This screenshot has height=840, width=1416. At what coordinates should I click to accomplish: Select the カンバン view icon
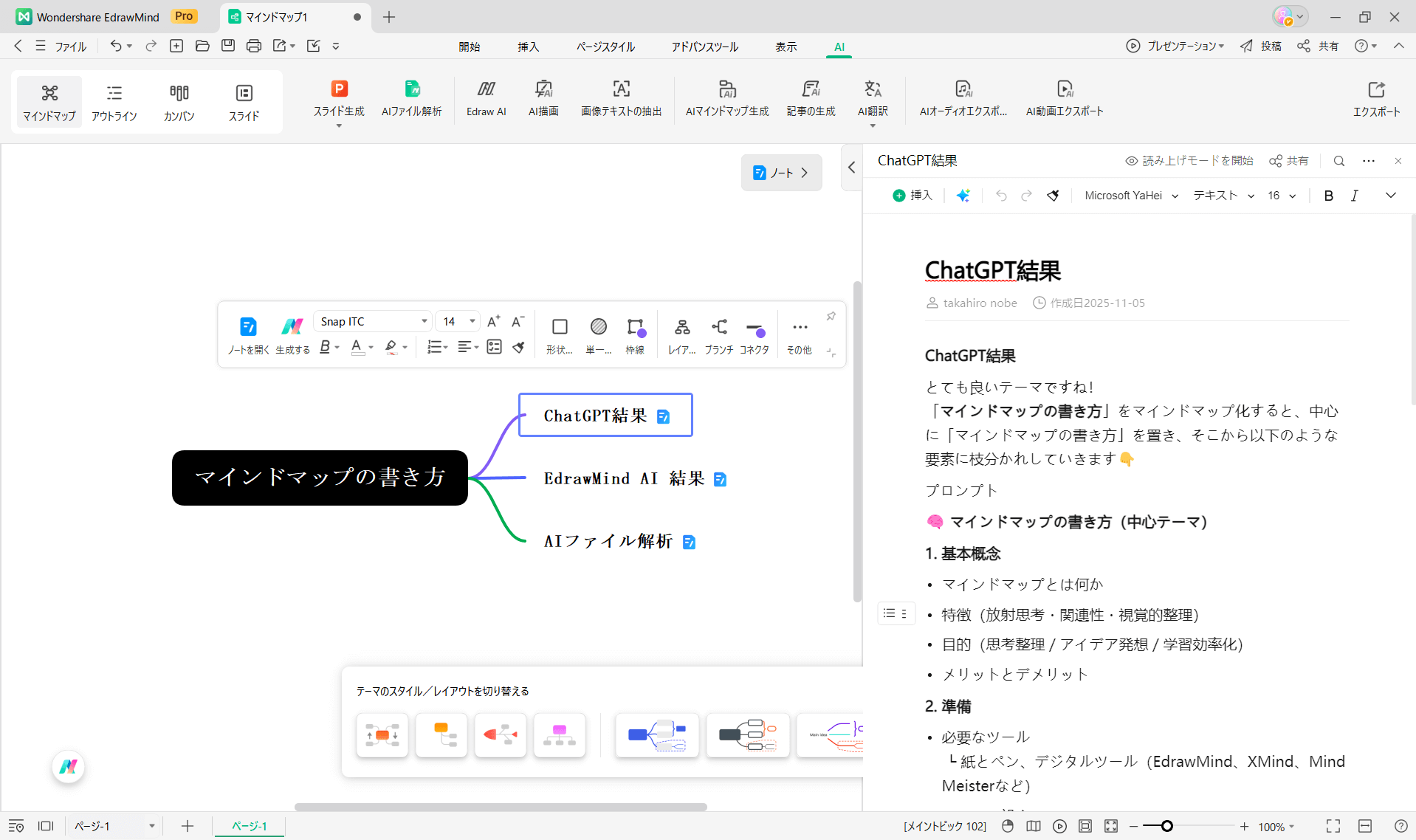pos(179,101)
